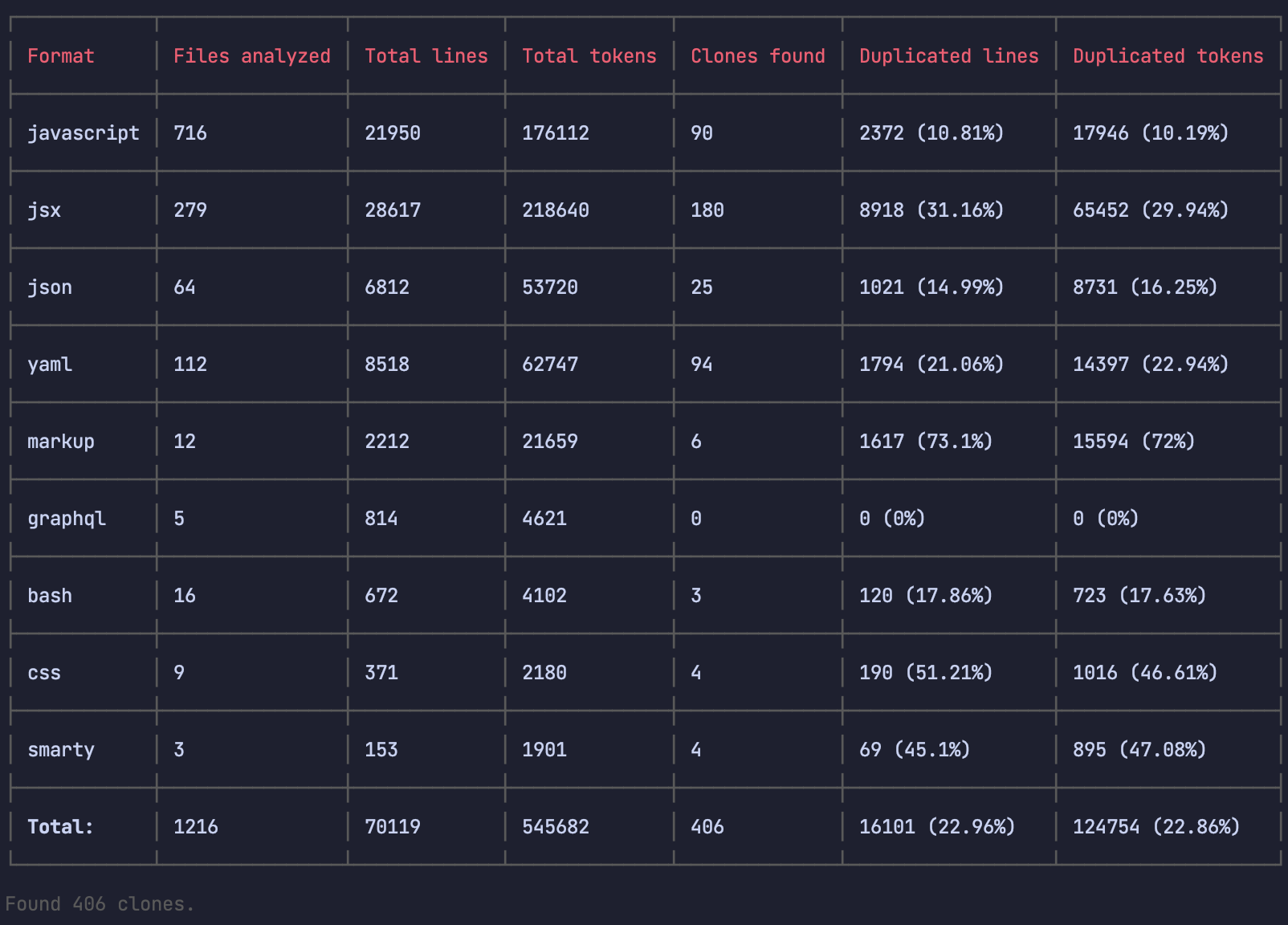Viewport: 1288px width, 925px height.
Task: Click javascript duplicated tokens '17946 (10.19%)'
Action: (1151, 133)
